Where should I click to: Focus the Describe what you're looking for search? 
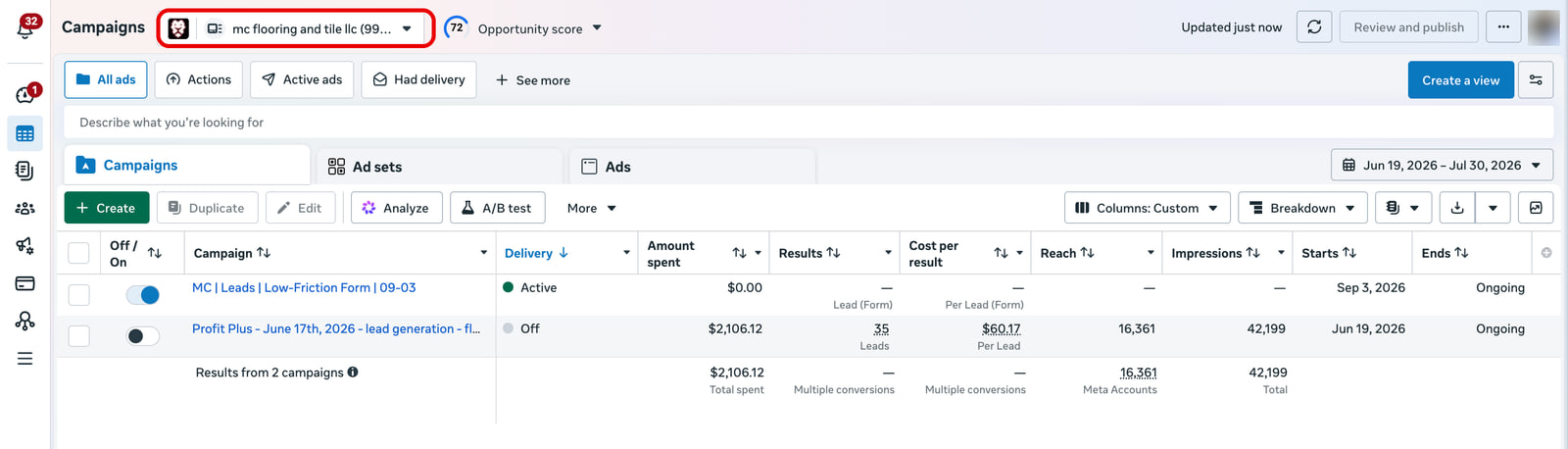click(x=808, y=123)
